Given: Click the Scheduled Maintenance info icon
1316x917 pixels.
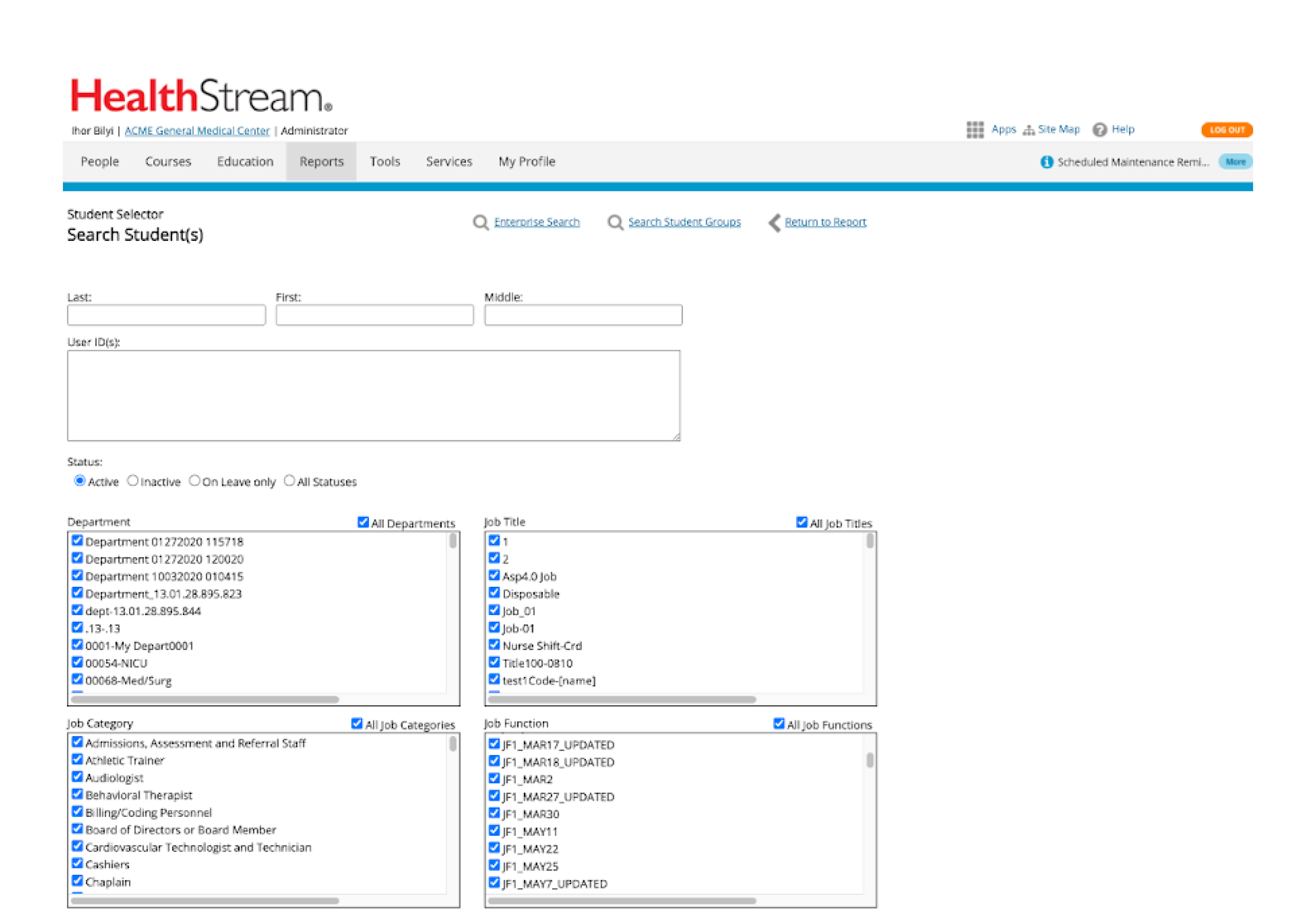Looking at the screenshot, I should click(1047, 162).
